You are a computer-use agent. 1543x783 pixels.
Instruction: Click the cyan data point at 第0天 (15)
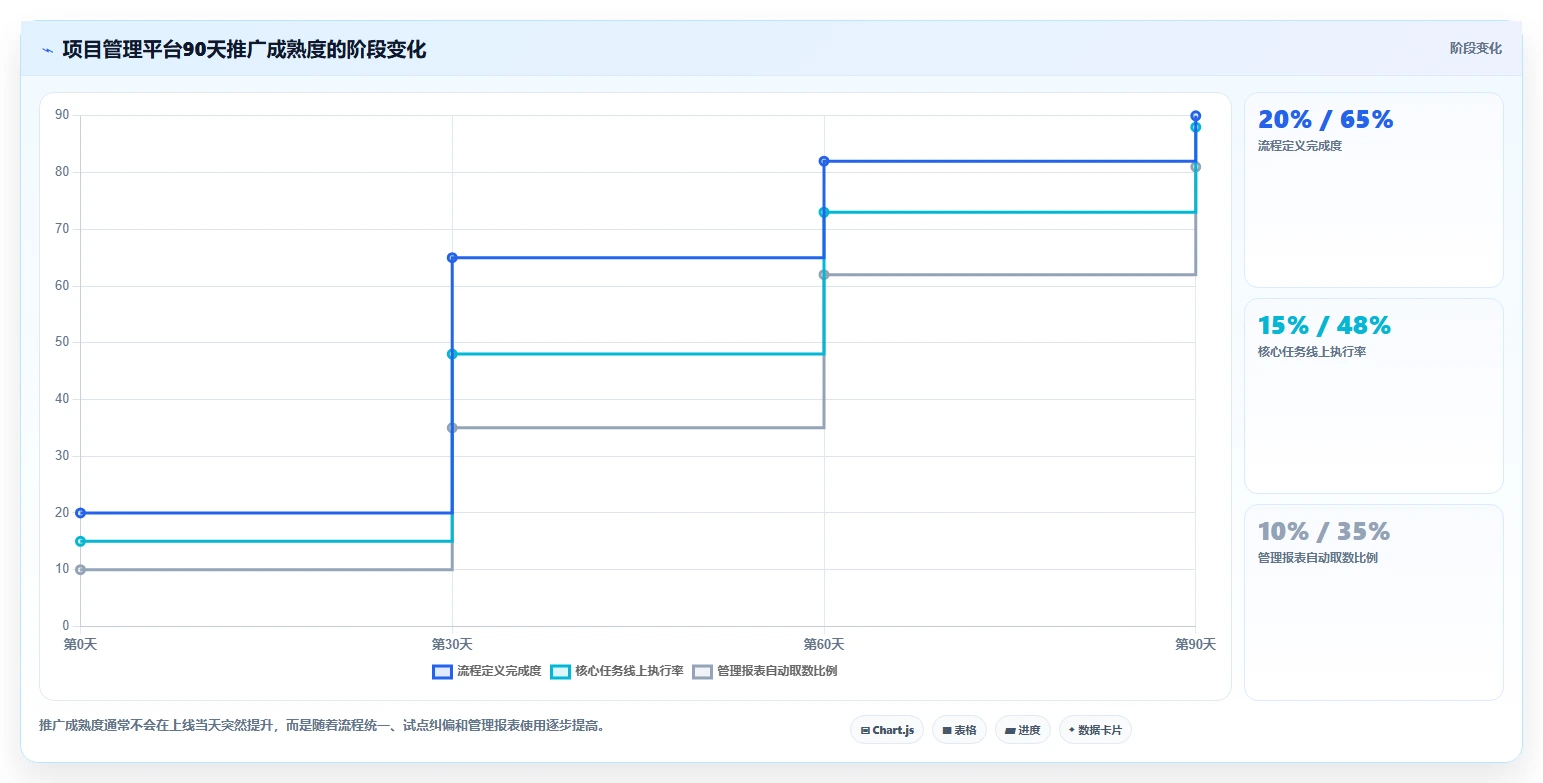[x=81, y=541]
